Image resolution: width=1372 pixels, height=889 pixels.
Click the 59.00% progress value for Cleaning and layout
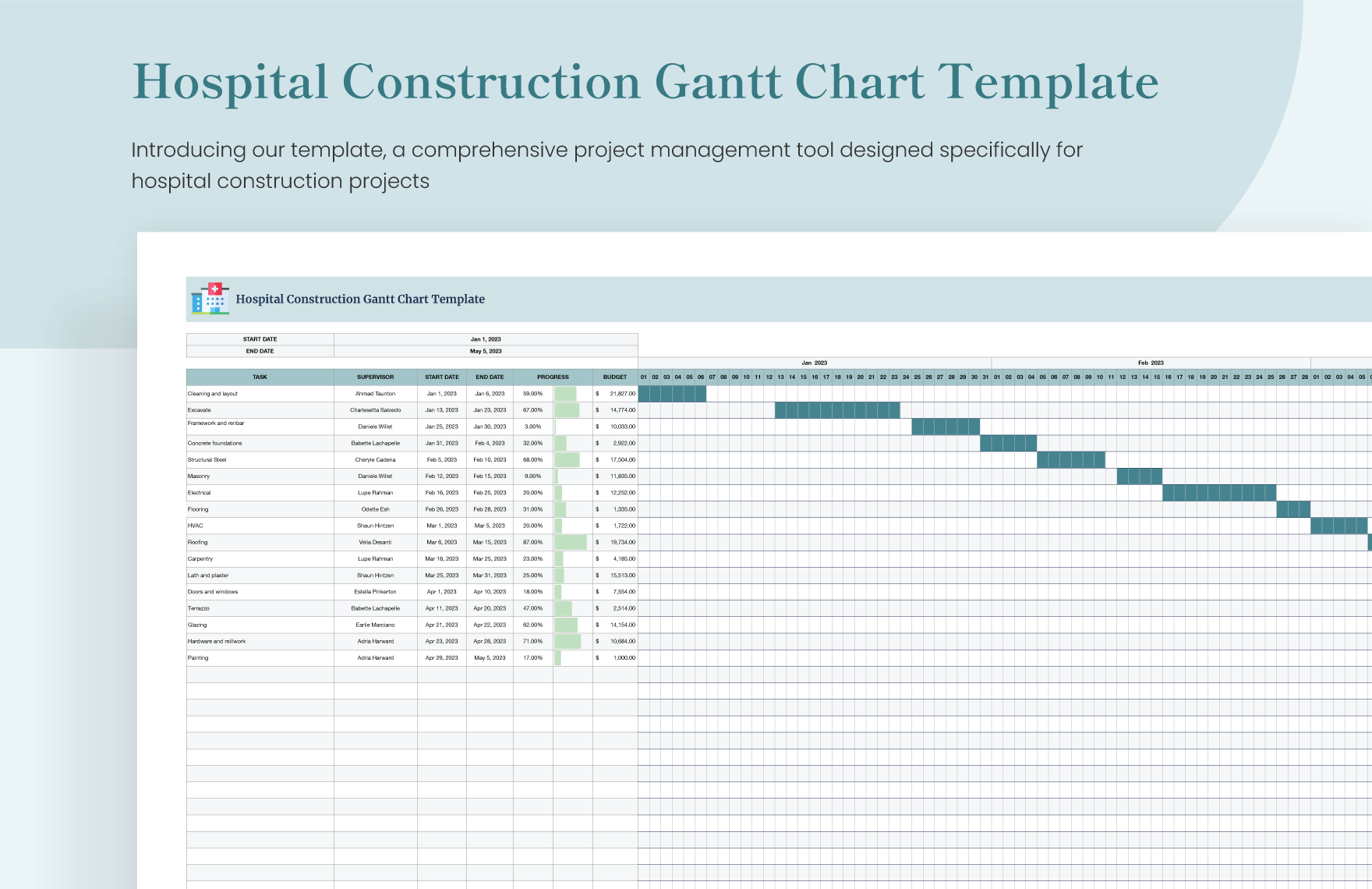[x=533, y=394]
